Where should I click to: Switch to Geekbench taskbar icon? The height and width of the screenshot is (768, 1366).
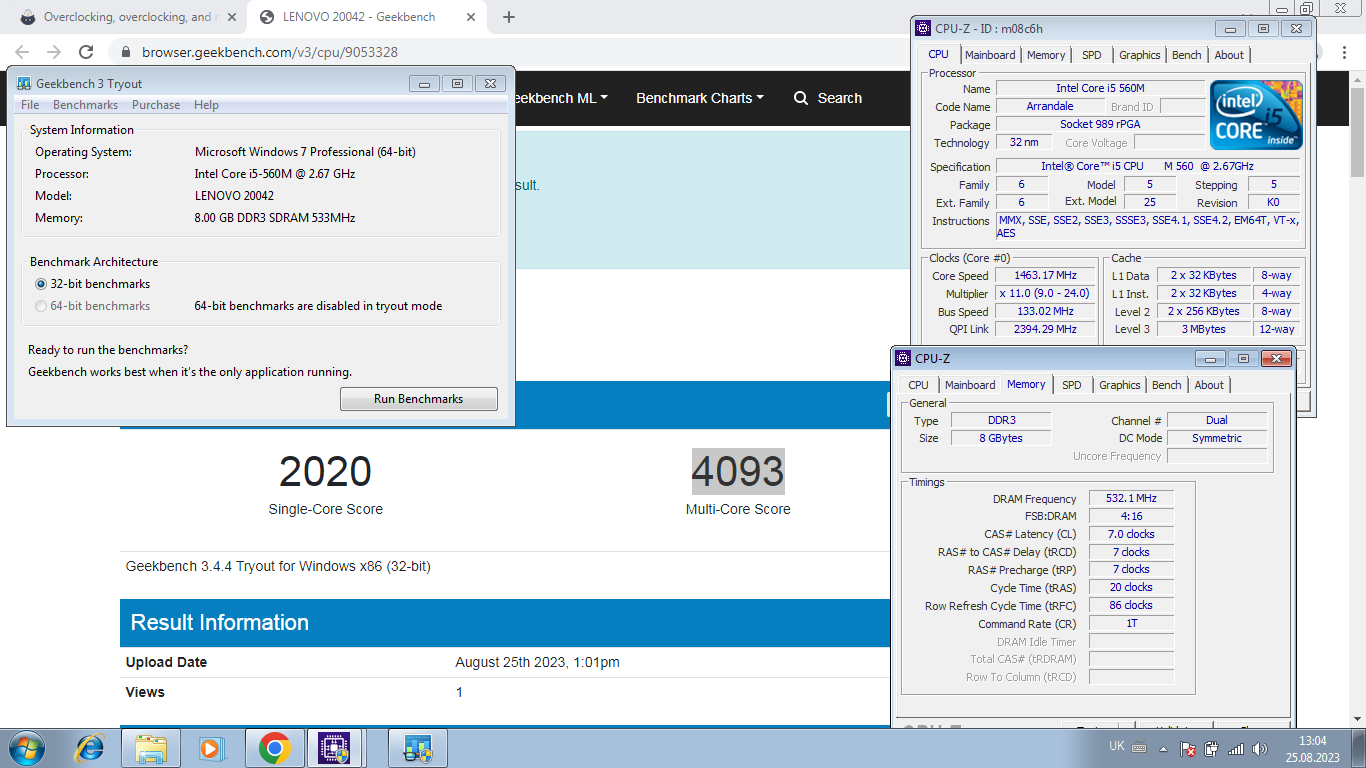tap(417, 748)
